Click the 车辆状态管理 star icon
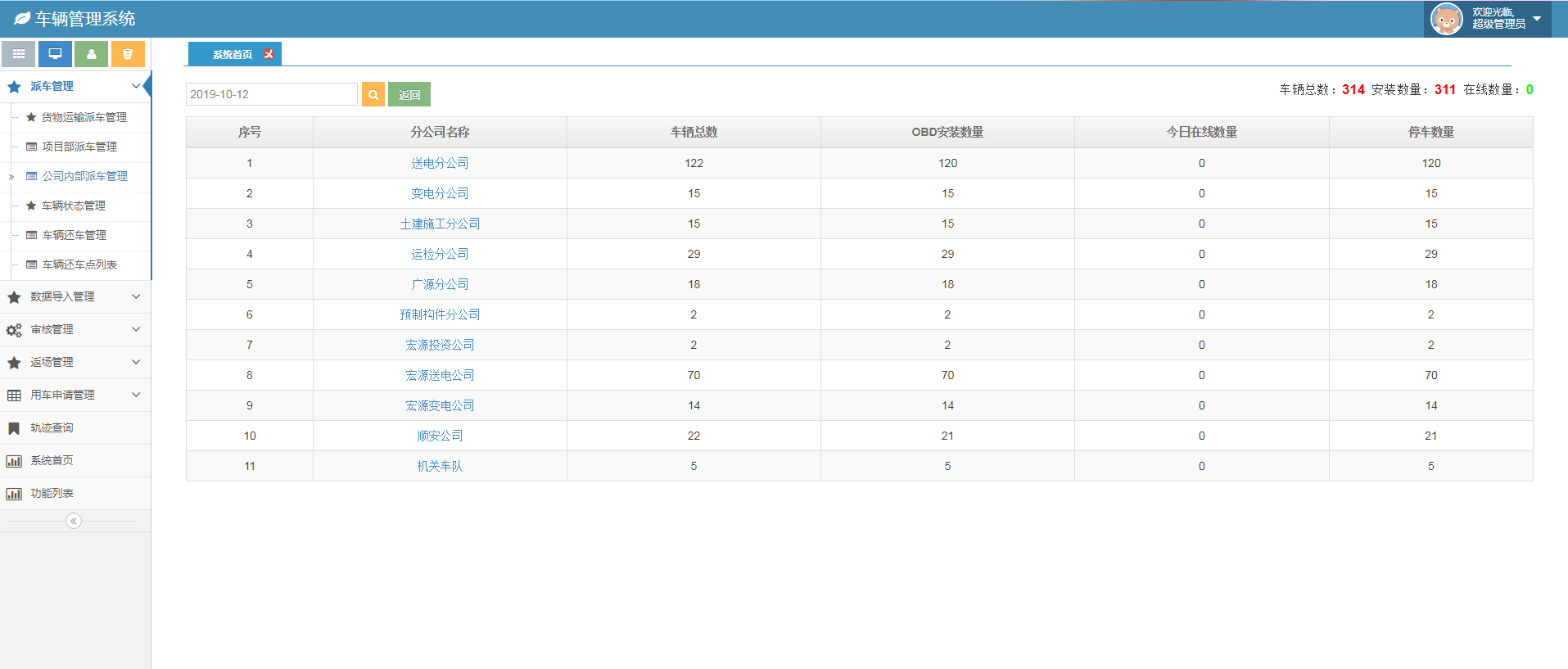Image resolution: width=1568 pixels, height=669 pixels. click(31, 206)
